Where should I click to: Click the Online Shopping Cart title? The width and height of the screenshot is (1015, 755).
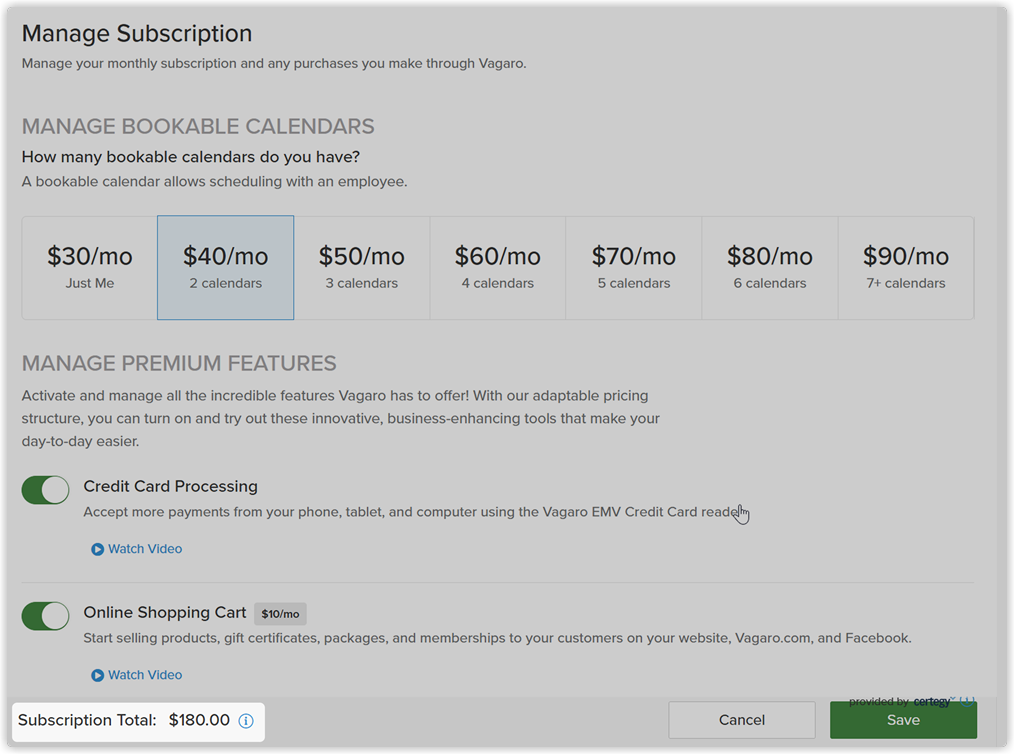(x=165, y=613)
